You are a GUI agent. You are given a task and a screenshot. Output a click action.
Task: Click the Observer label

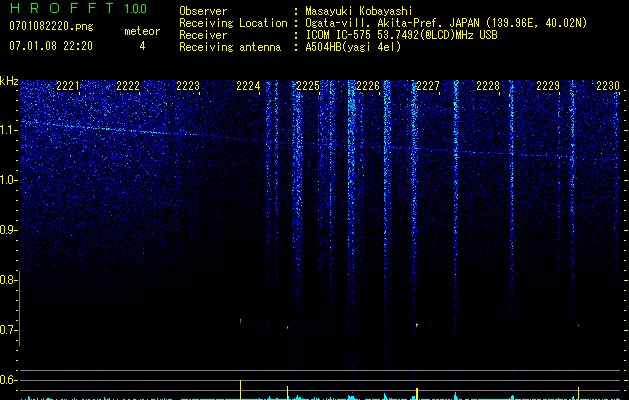tap(203, 11)
